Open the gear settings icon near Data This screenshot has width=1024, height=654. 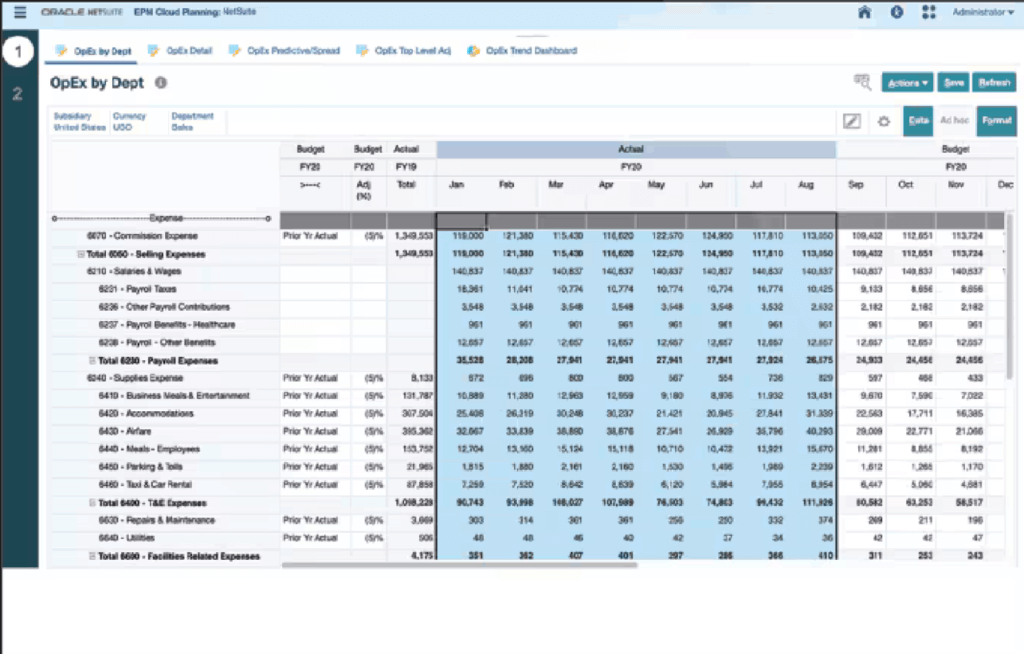(x=883, y=121)
